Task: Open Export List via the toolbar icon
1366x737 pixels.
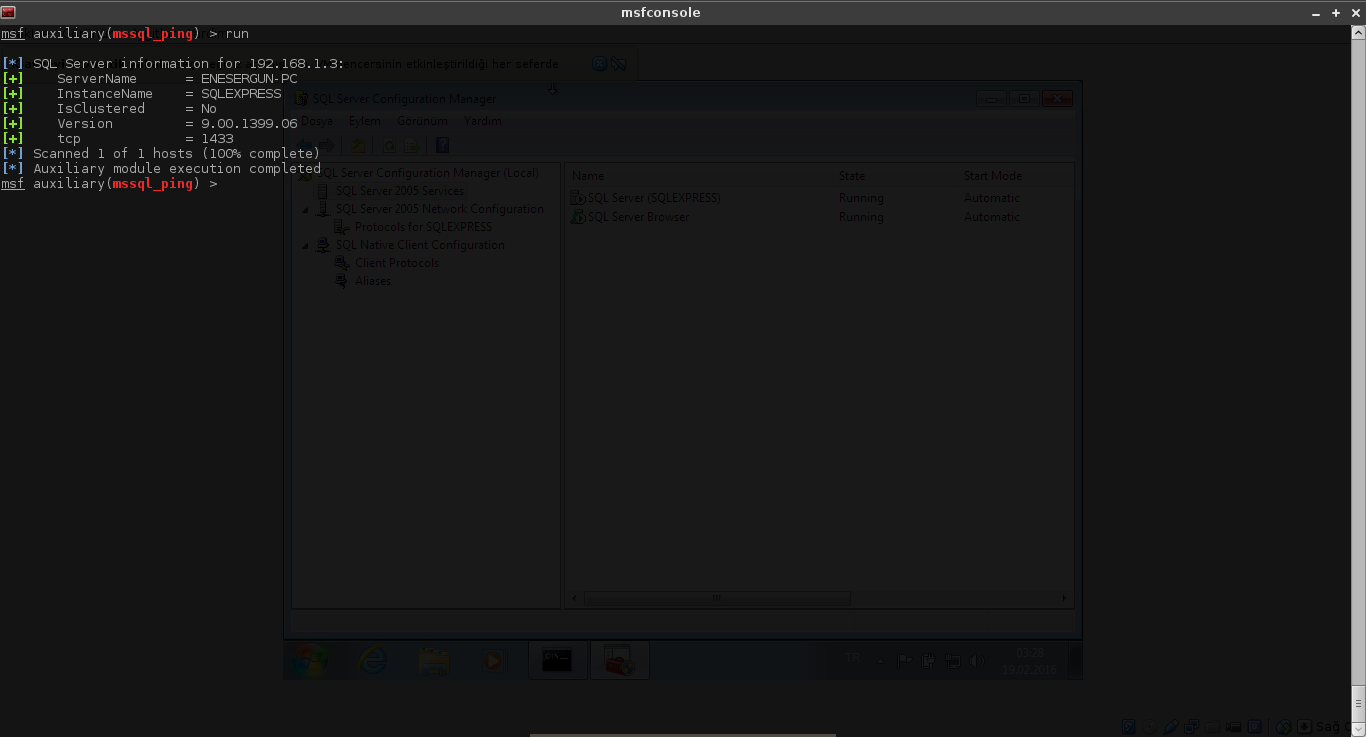Action: 411,145
